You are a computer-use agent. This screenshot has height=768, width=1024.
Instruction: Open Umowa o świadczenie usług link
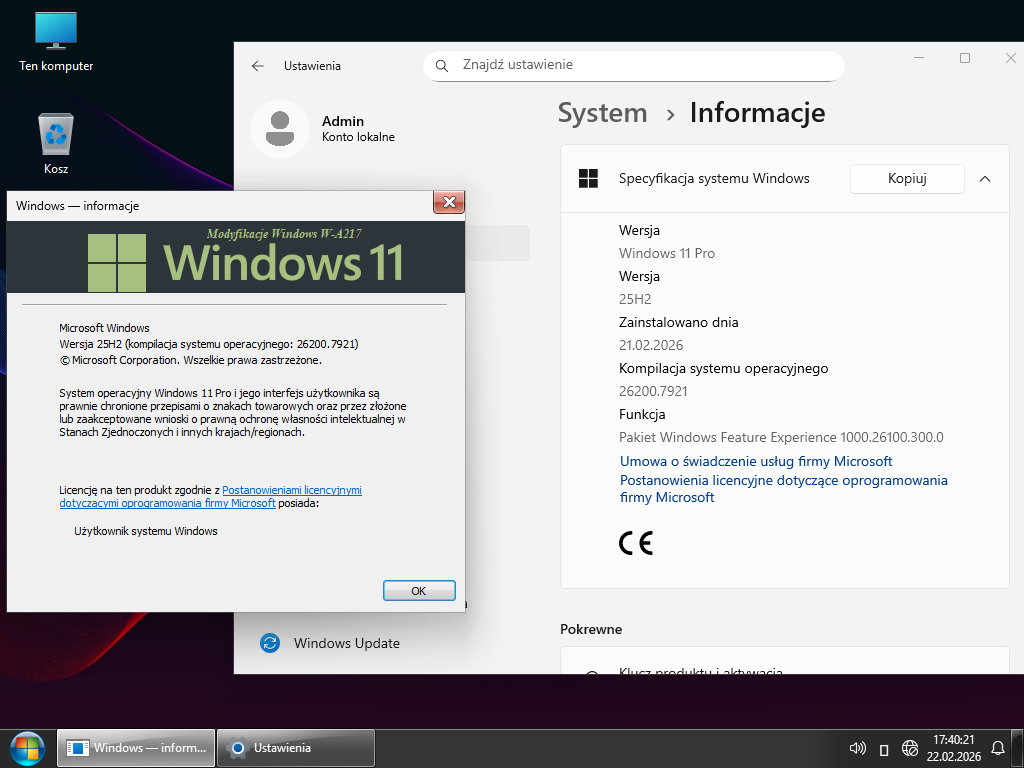[756, 461]
